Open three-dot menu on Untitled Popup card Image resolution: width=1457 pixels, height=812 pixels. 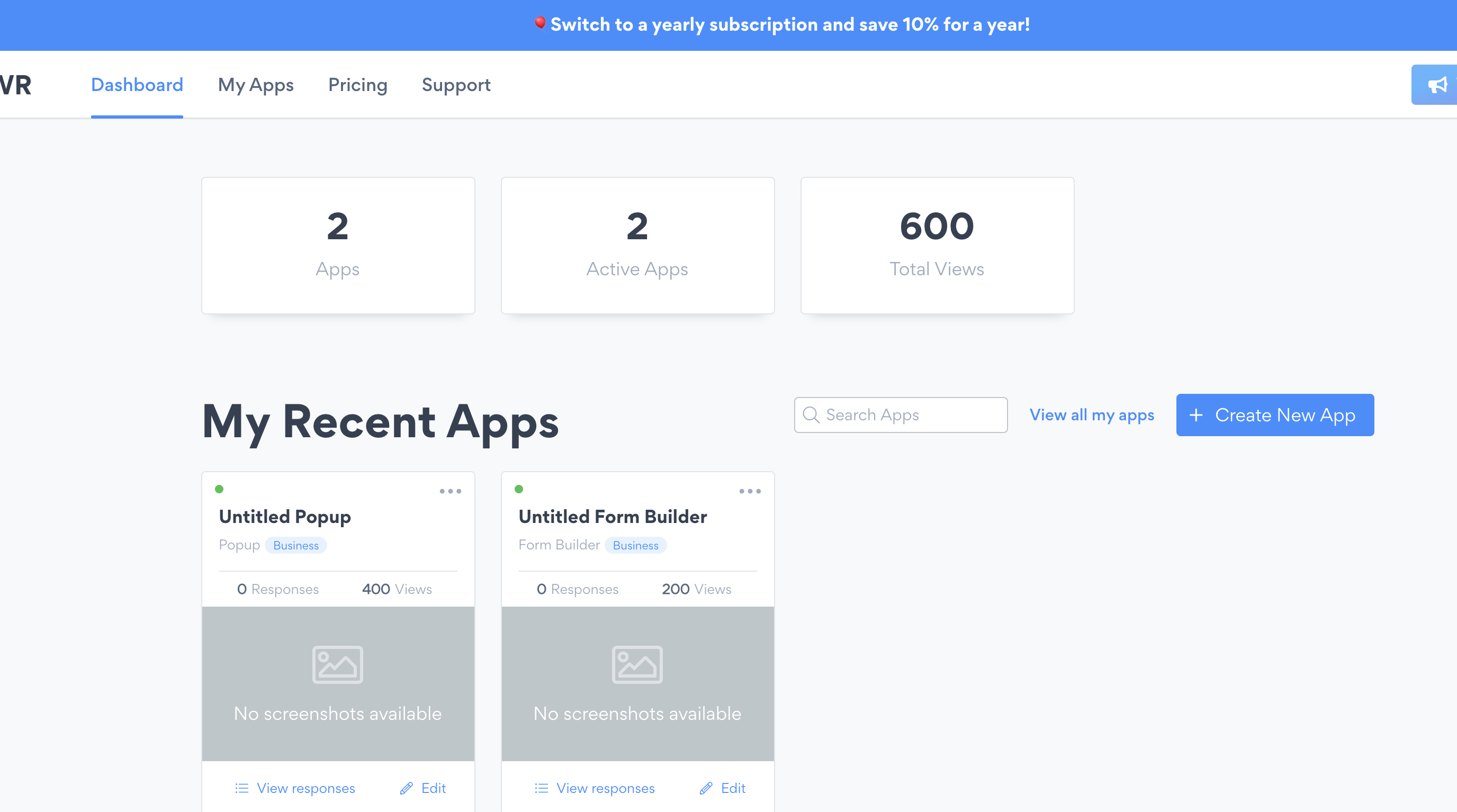(450, 491)
